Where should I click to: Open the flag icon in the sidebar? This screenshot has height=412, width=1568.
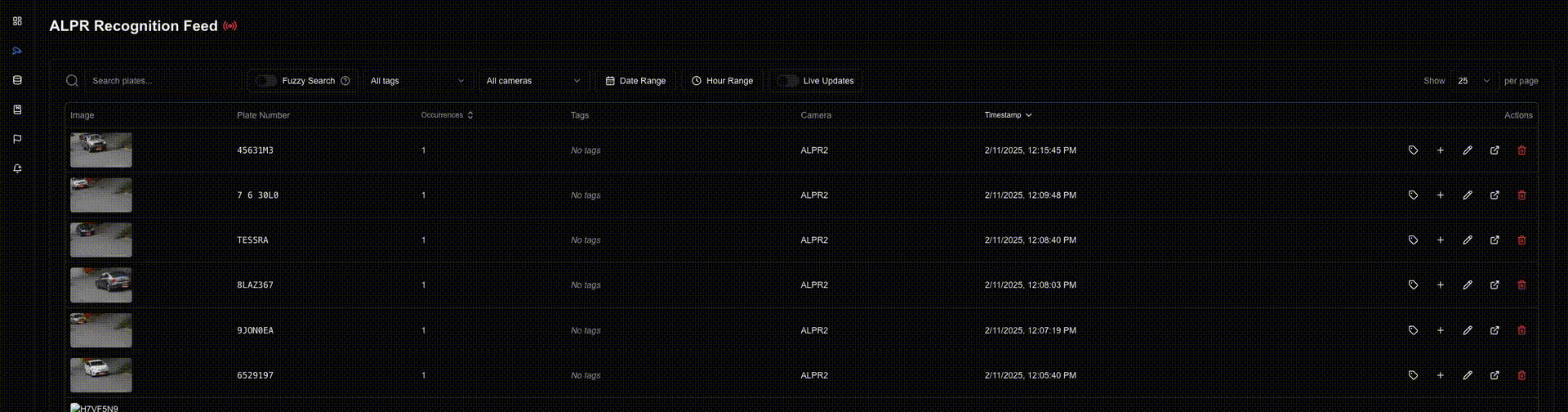click(x=17, y=139)
